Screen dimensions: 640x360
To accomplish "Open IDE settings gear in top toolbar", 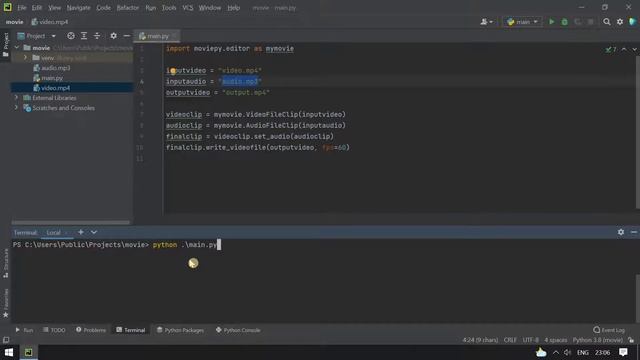I will (x=620, y=22).
